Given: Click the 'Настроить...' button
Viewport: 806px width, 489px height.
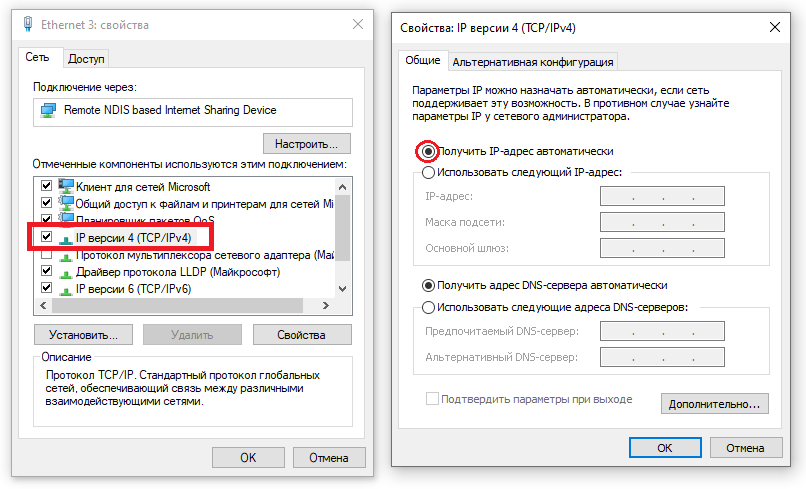Looking at the screenshot, I should (306, 143).
